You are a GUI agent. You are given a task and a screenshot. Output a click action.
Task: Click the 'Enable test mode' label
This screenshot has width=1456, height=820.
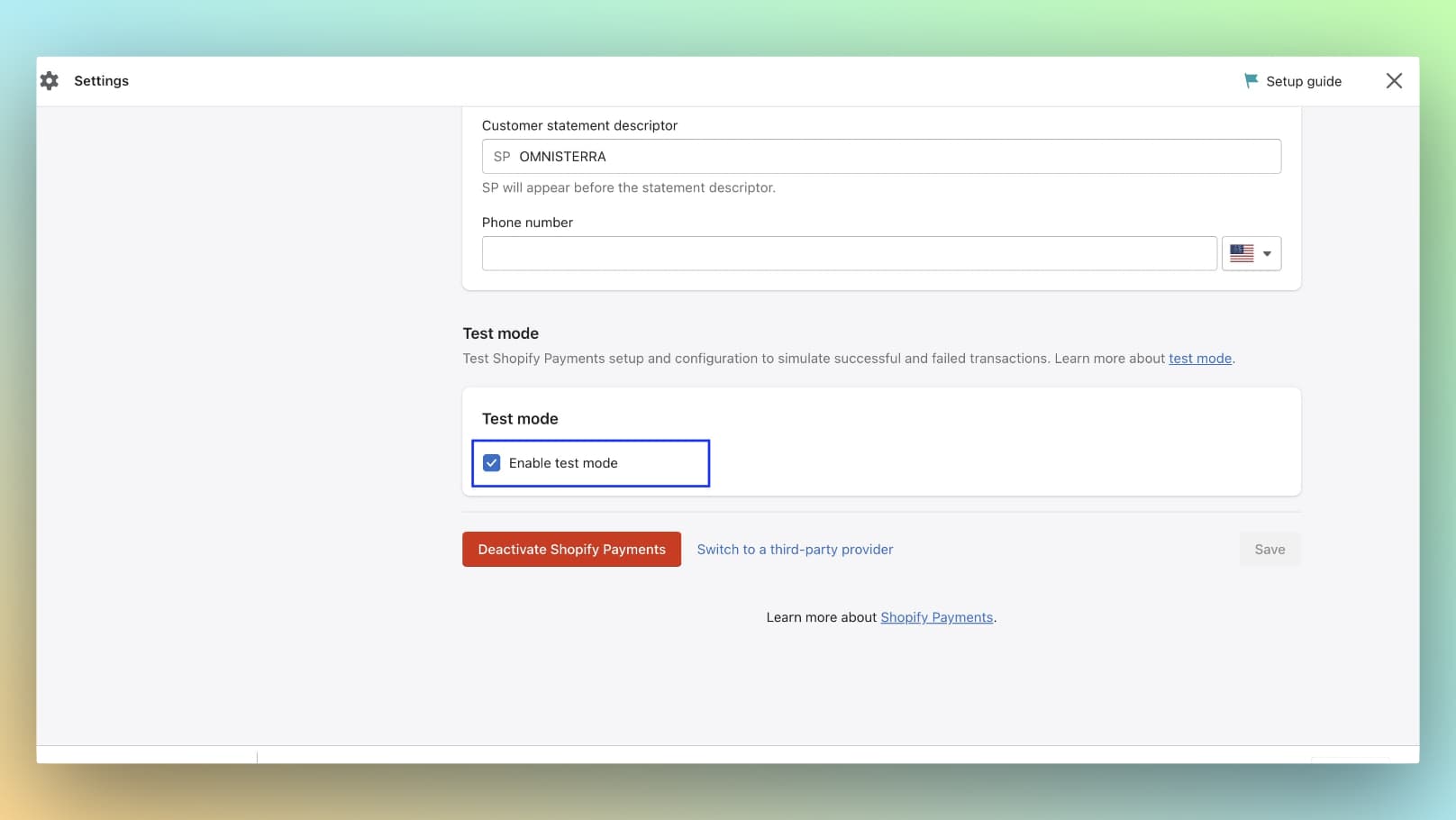tap(563, 463)
